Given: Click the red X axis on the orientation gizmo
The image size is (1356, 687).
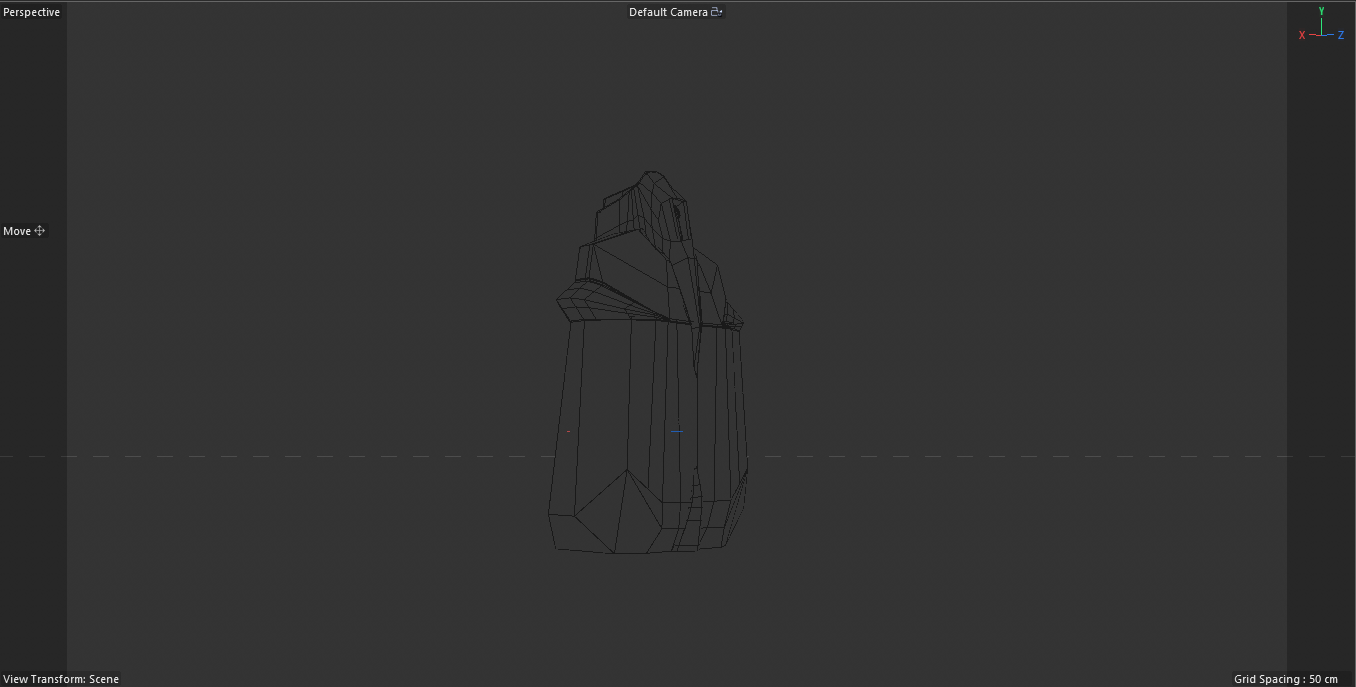Looking at the screenshot, I should point(1302,34).
